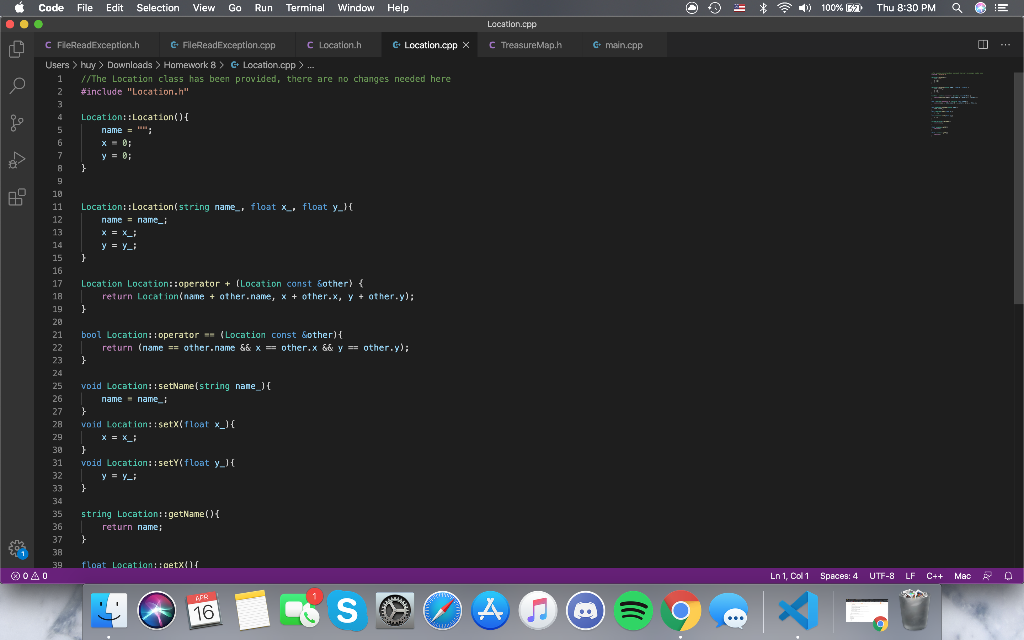Click the feedback icon in status bar
The width and height of the screenshot is (1024, 640).
click(987, 576)
